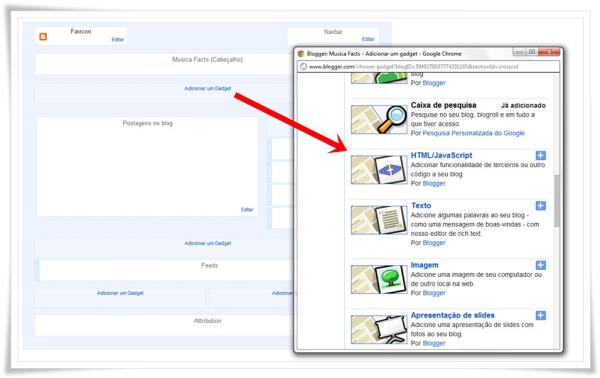600x378 pixels.
Task: Click Adicionar um Gadget above Feeds
Action: pos(208,243)
